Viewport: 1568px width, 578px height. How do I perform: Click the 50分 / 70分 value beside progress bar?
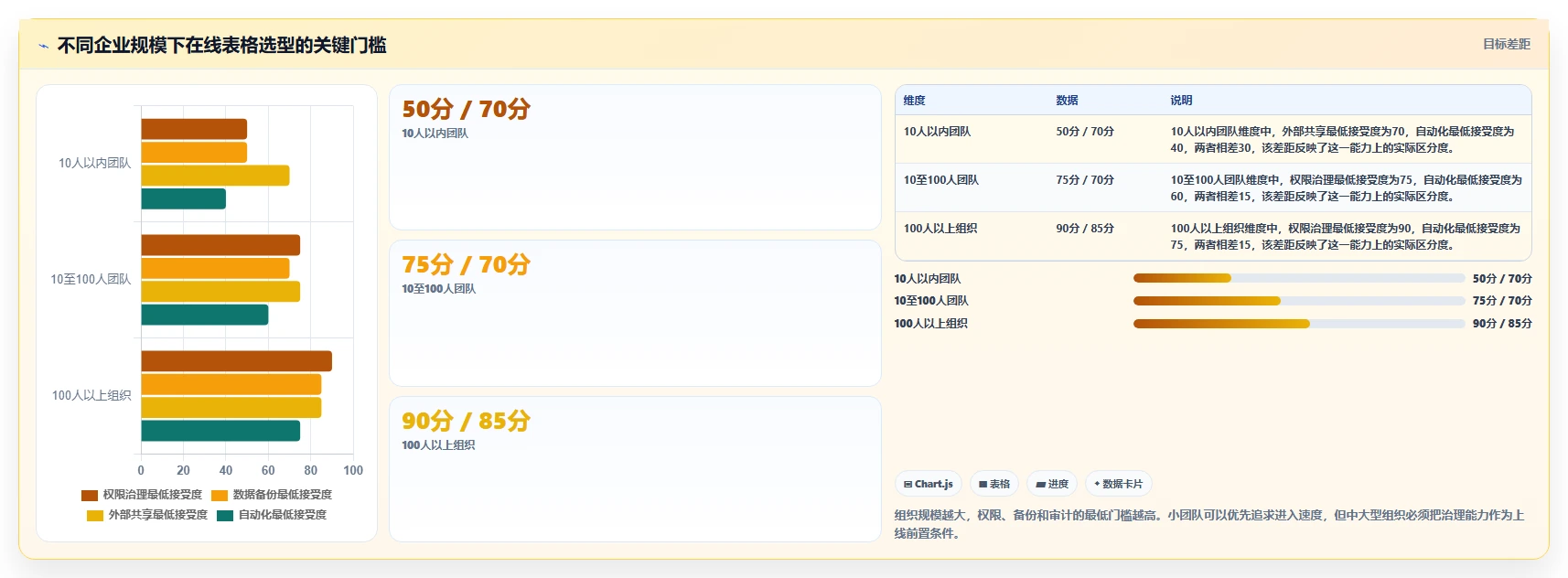(1502, 279)
